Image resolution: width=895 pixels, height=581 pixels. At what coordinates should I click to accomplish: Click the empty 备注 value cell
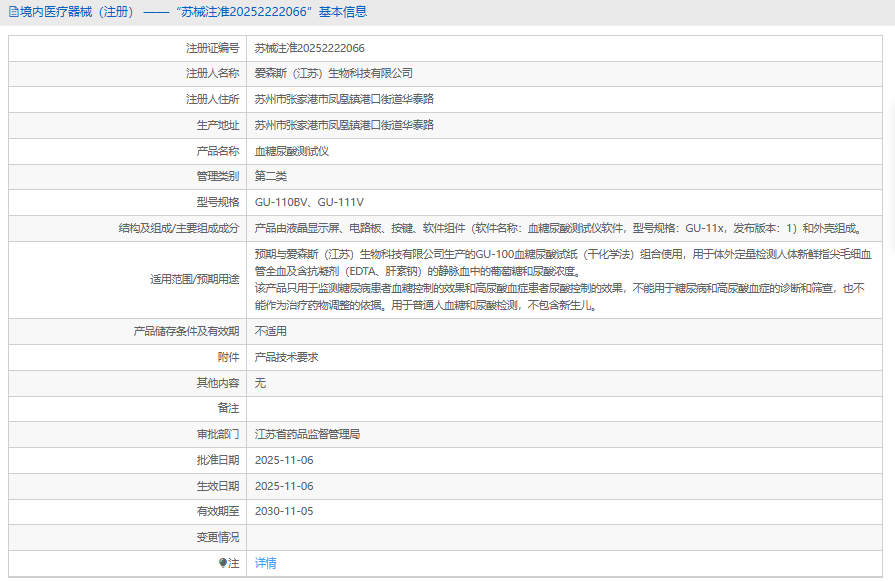point(560,408)
